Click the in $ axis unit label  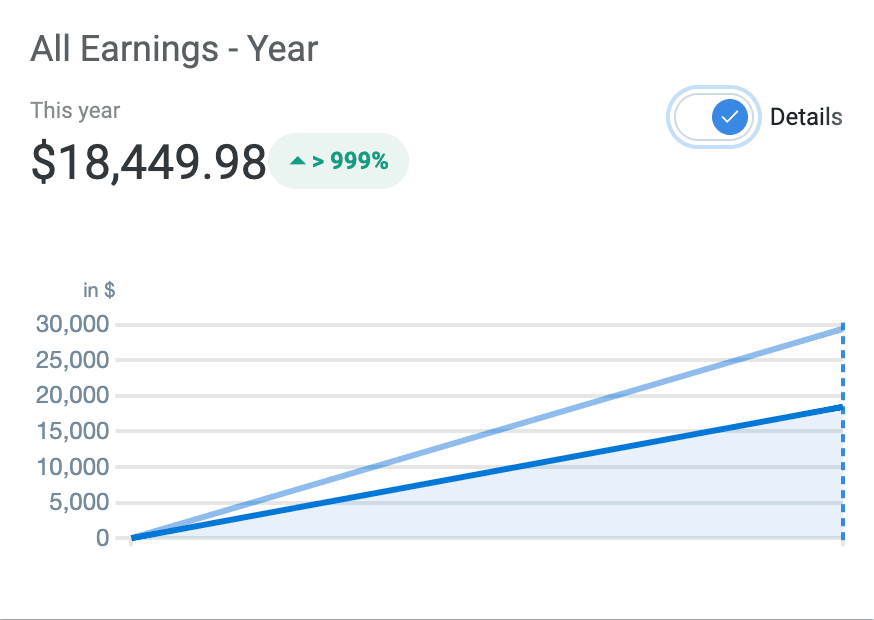tap(99, 290)
